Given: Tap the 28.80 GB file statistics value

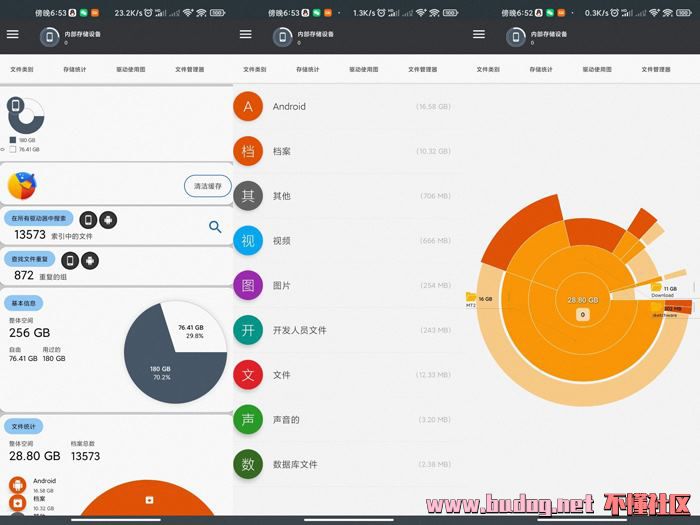Looking at the screenshot, I should [34, 456].
